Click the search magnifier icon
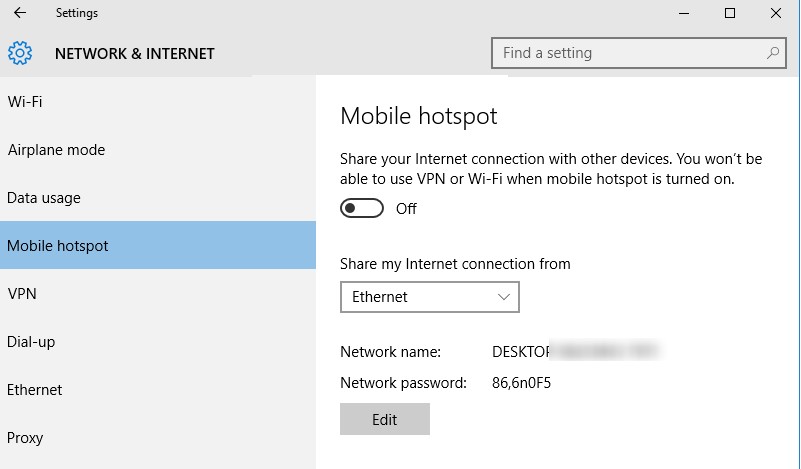Screen dimensions: 801x469 tap(773, 52)
